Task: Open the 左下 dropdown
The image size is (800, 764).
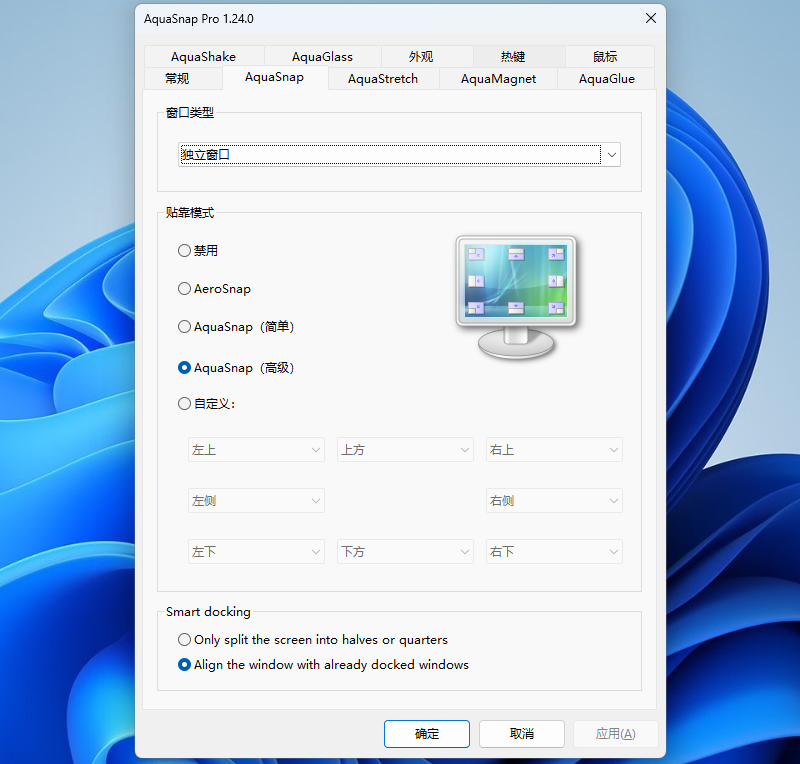Action: pos(256,552)
